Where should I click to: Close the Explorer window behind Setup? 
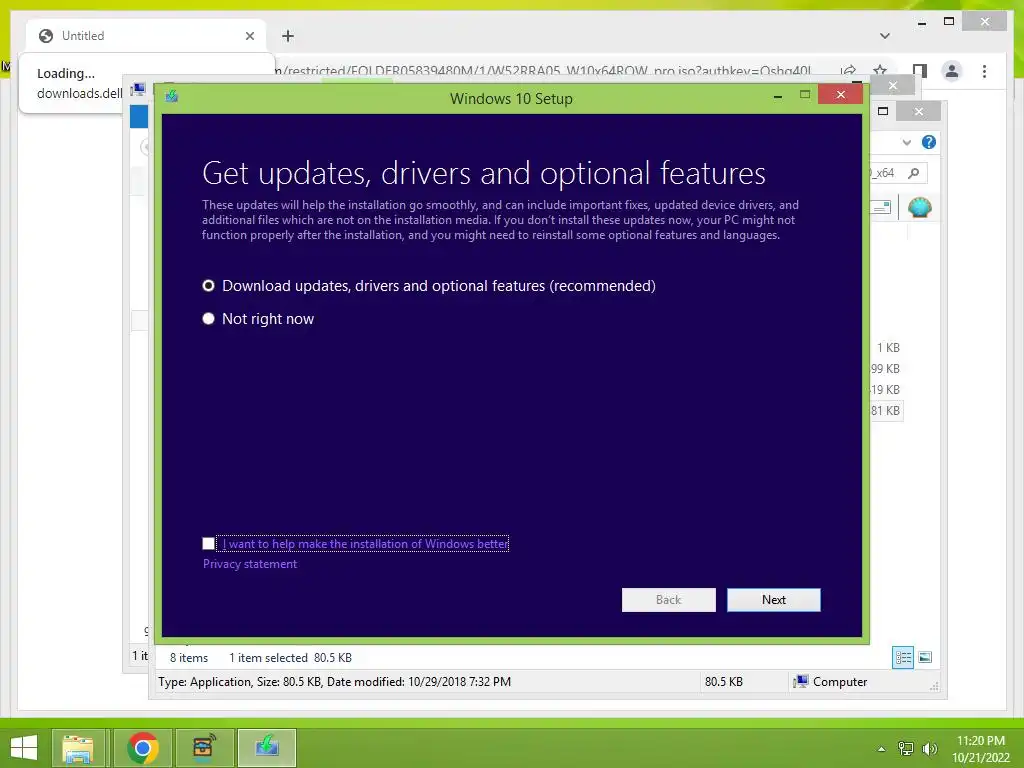point(918,112)
